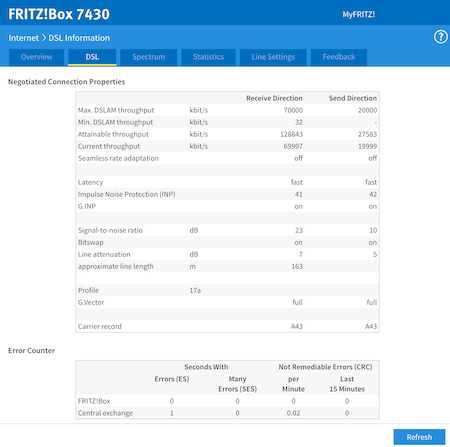Click send value 20000
This screenshot has width=450, height=447.
tap(367, 110)
